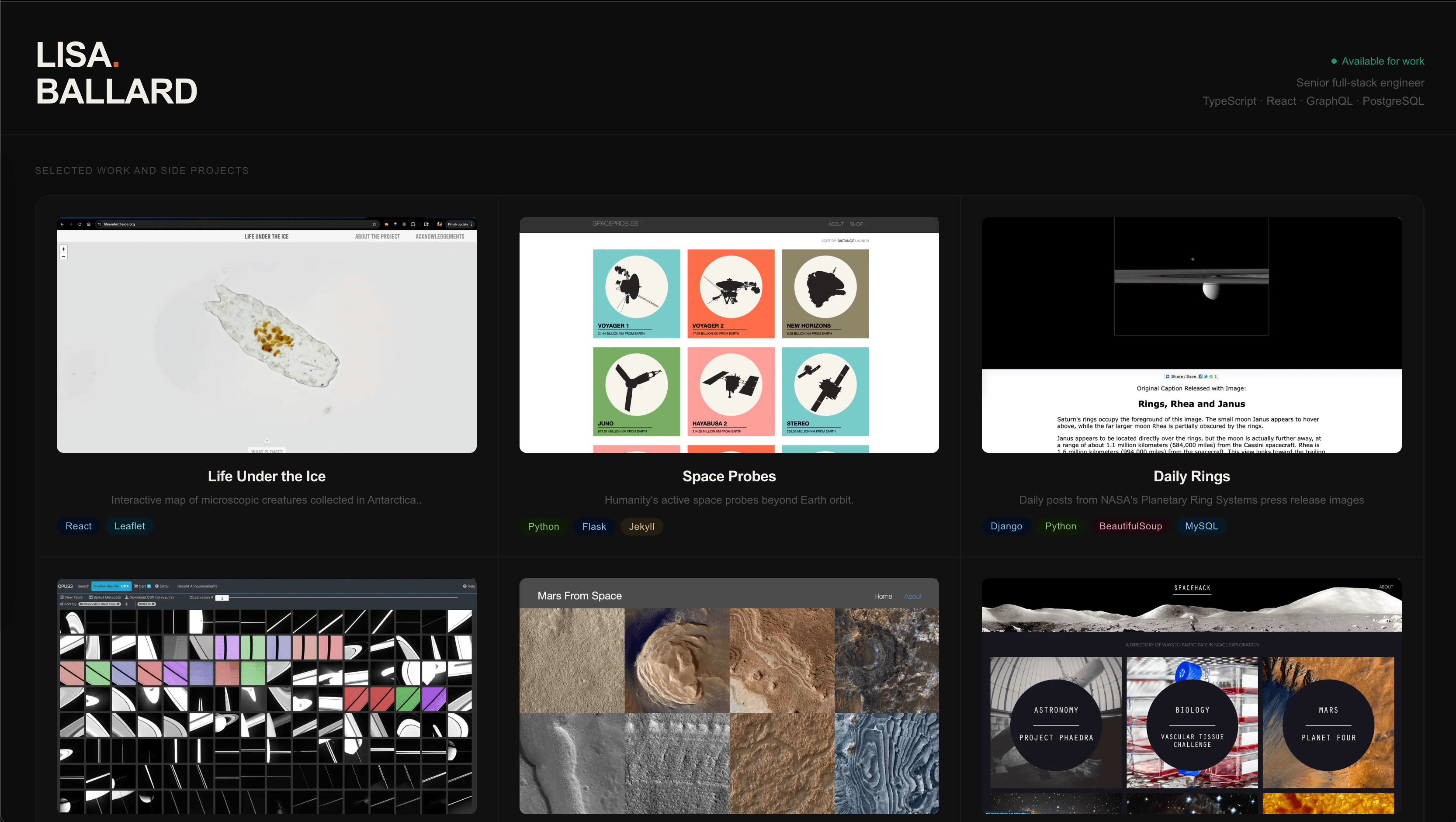Screen dimensions: 1456x822
Task: Share the Daily Rings post via the Facebook icon
Action: coord(1201,377)
